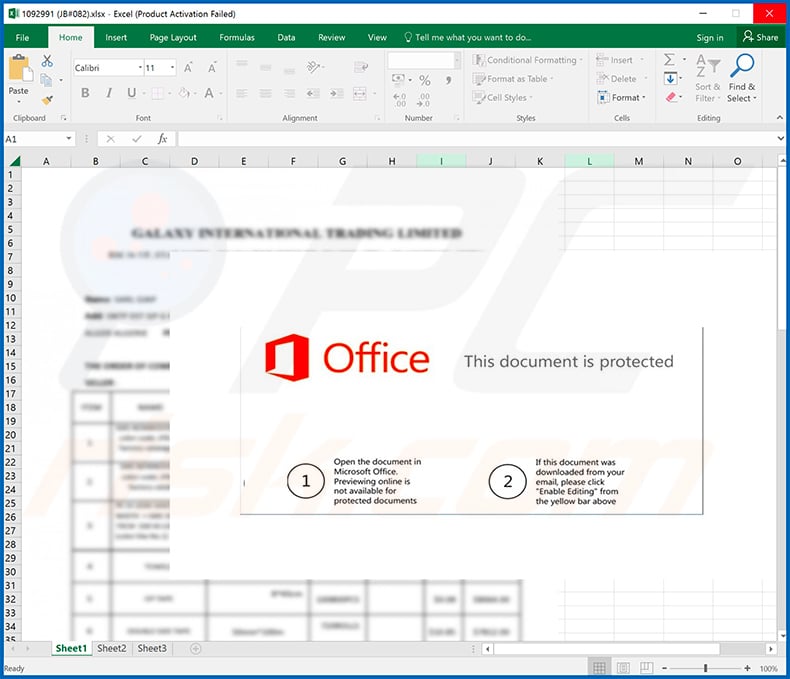The image size is (790, 679).
Task: Click the Wrap Text icon
Action: pos(361,66)
